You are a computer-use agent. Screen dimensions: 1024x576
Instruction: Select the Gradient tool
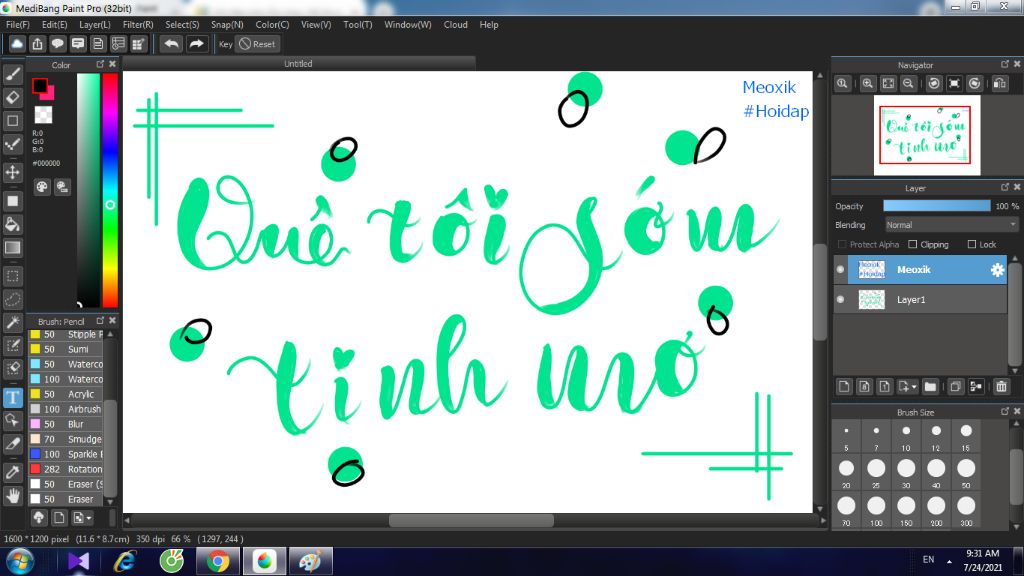tap(12, 248)
